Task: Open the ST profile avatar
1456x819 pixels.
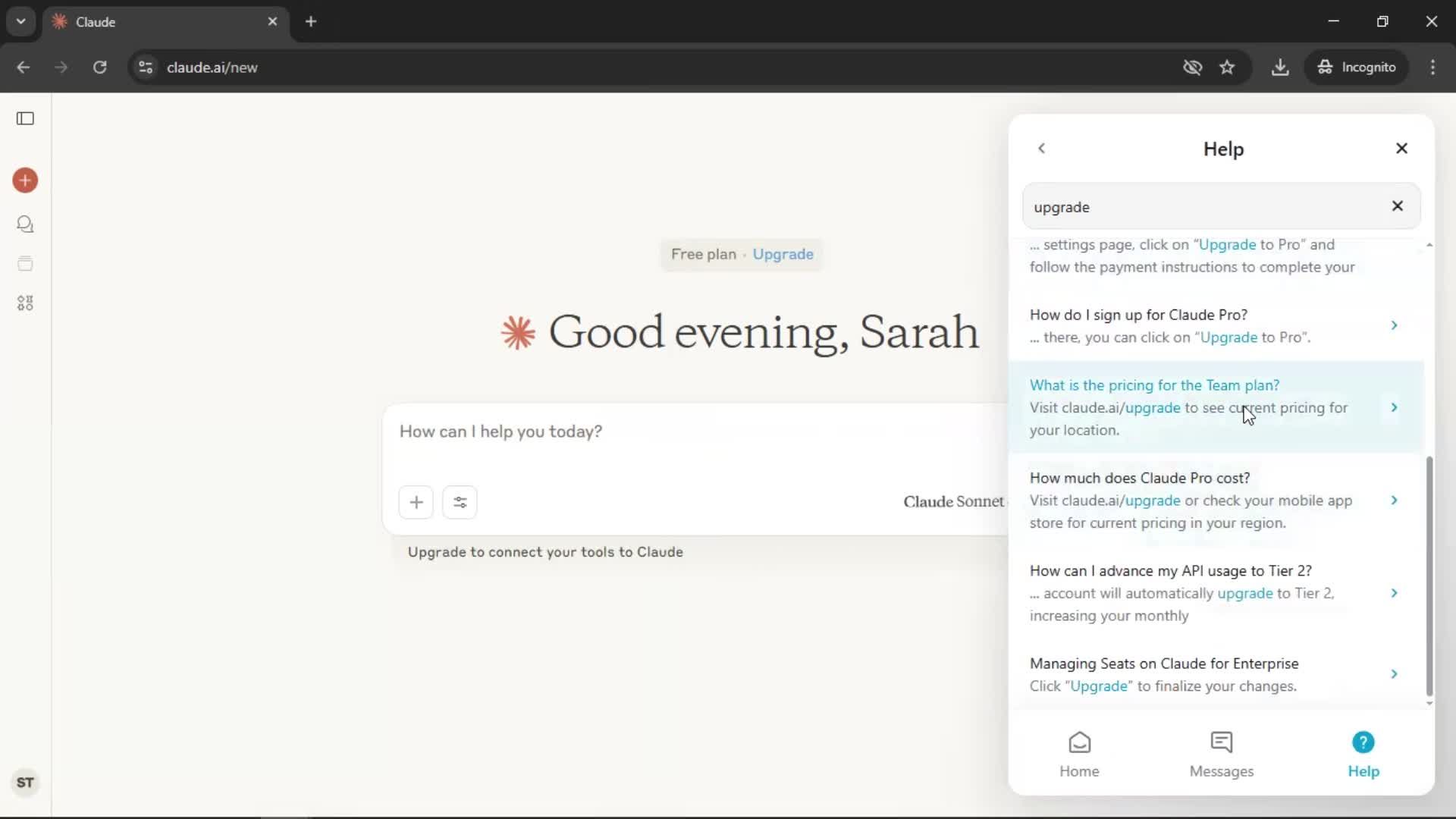Action: tap(25, 783)
